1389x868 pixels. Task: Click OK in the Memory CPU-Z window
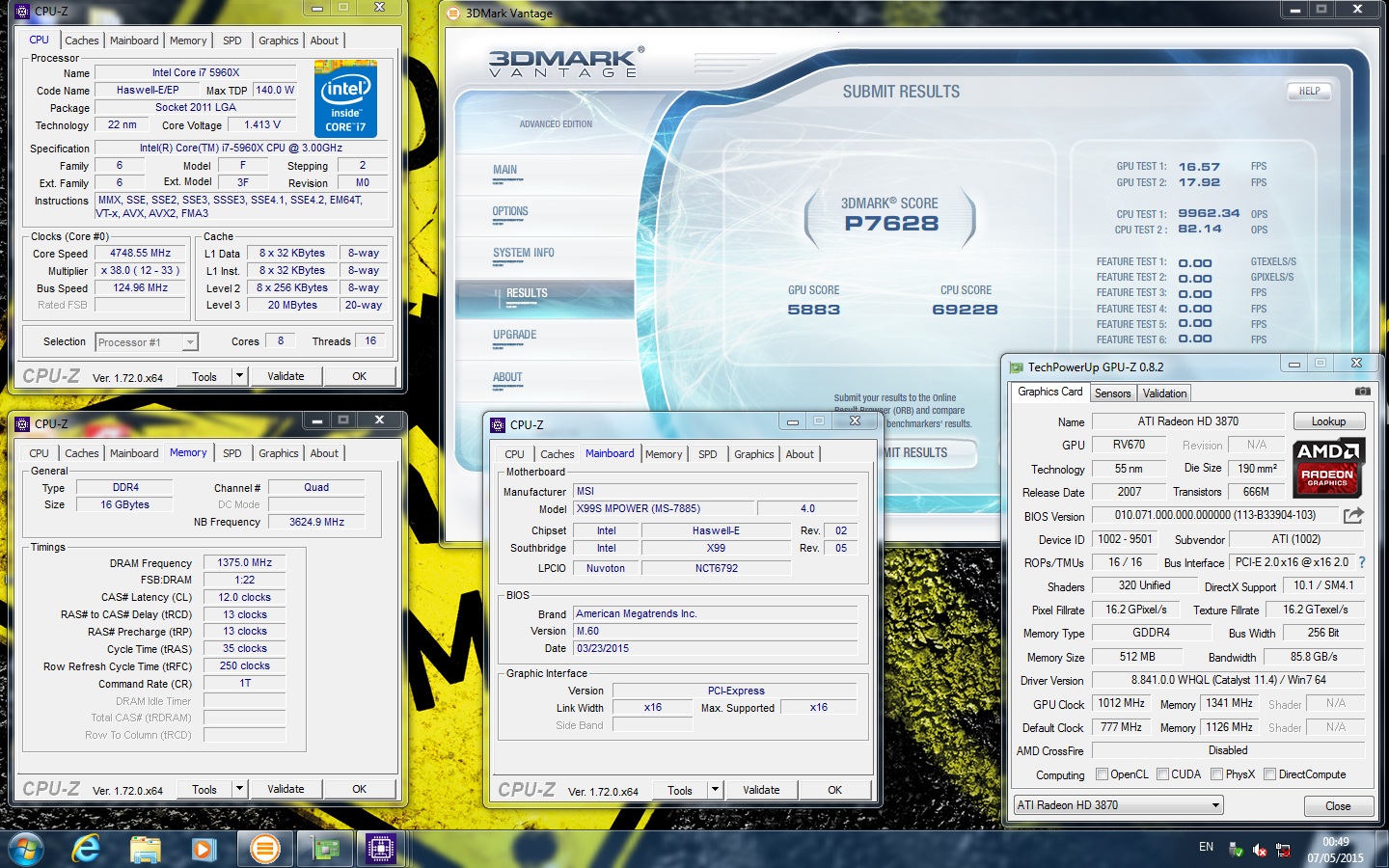click(360, 789)
